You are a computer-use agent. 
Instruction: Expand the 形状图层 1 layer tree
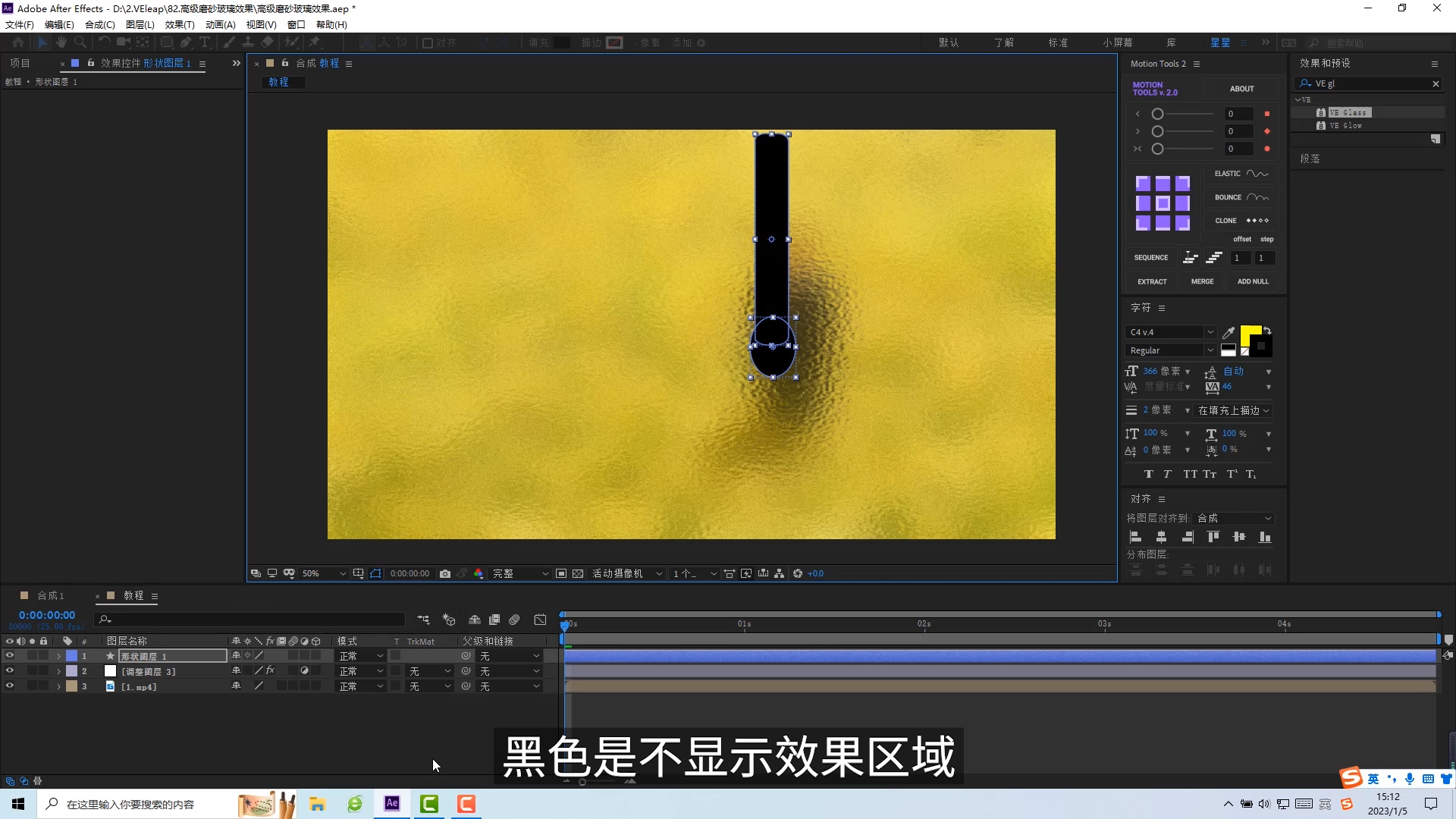coord(58,656)
